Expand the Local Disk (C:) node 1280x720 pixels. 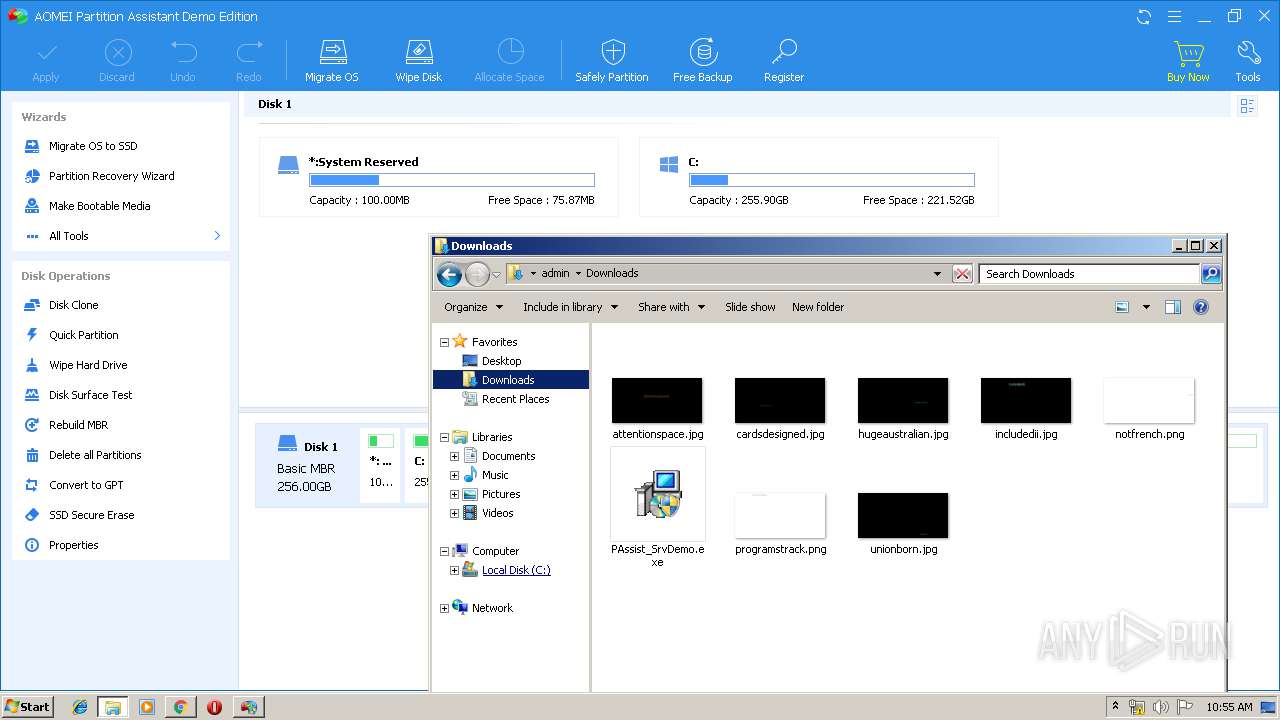pyautogui.click(x=454, y=570)
